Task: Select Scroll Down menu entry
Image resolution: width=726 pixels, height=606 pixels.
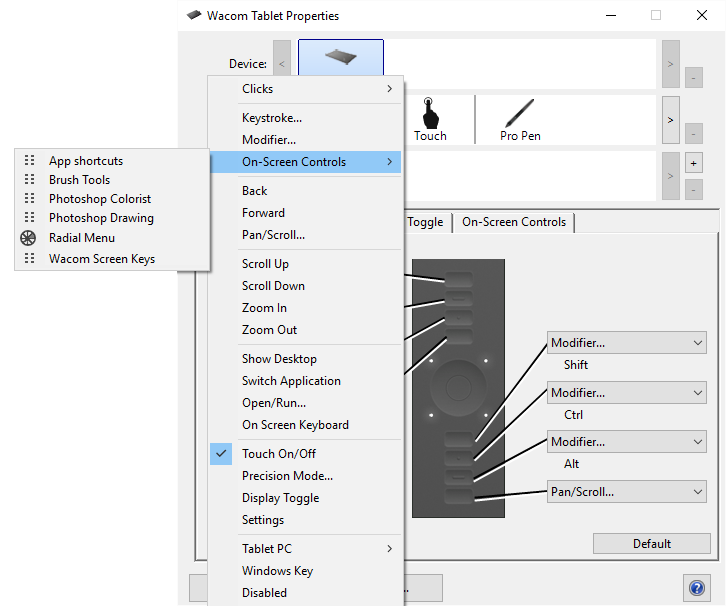Action: (x=306, y=286)
